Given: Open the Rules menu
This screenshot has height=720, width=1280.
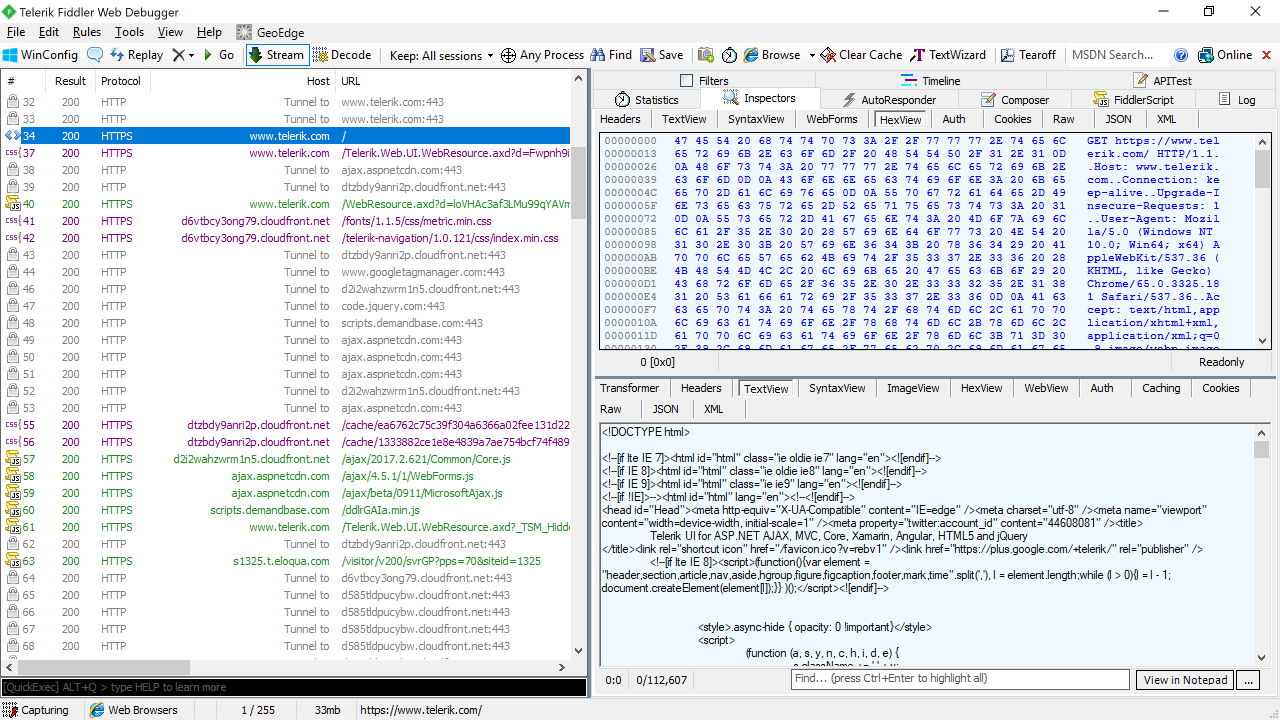Looking at the screenshot, I should click(87, 32).
